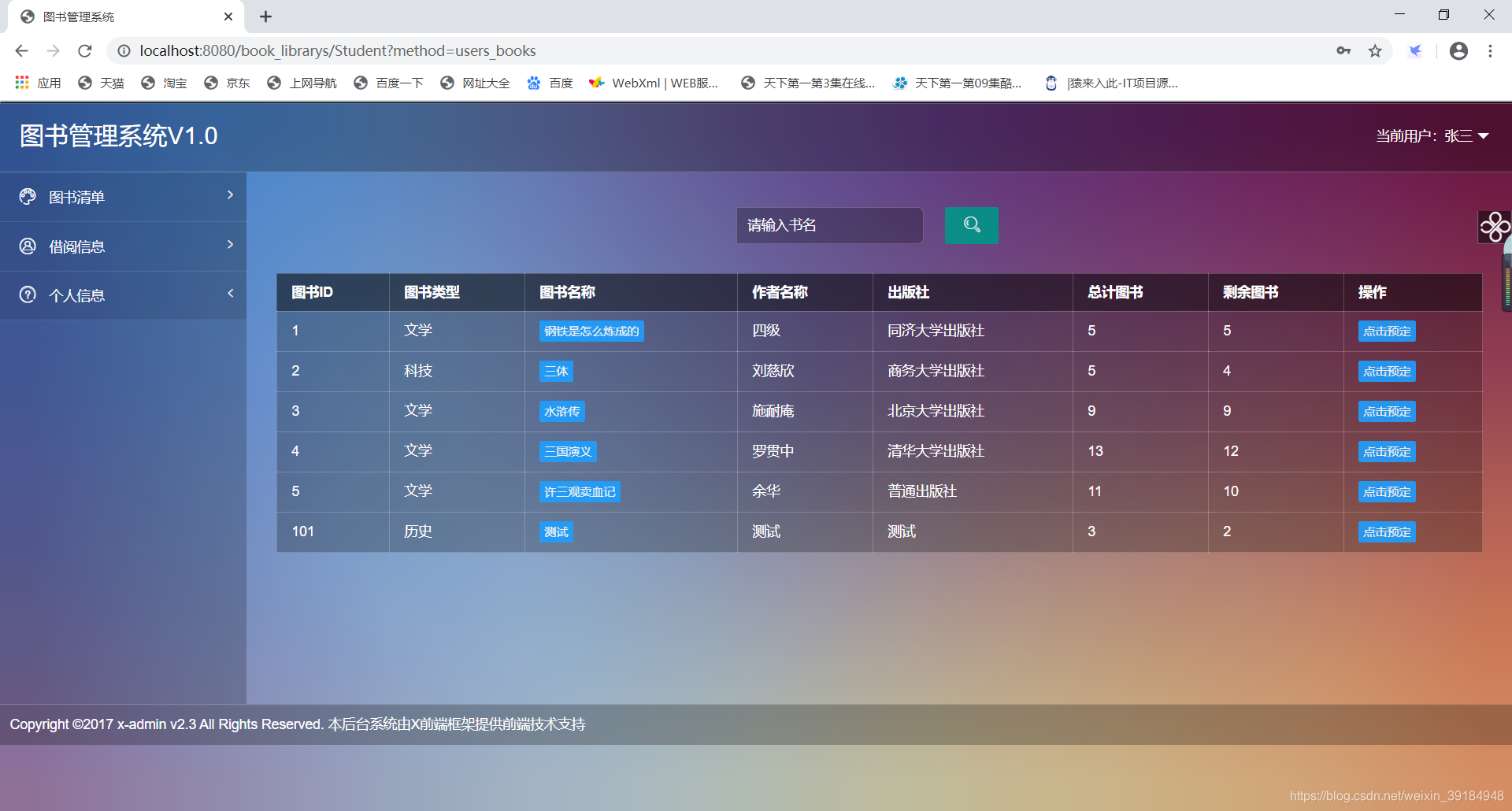Toggle the 个人信息 sidebar menu chevron
The height and width of the screenshot is (811, 1512).
click(230, 294)
